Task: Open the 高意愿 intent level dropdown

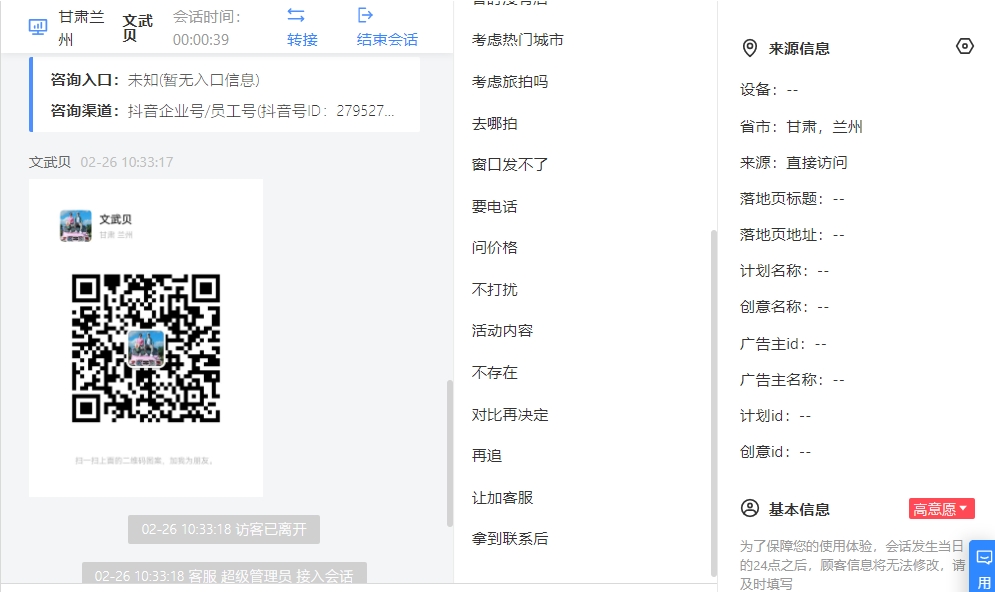Action: (941, 509)
